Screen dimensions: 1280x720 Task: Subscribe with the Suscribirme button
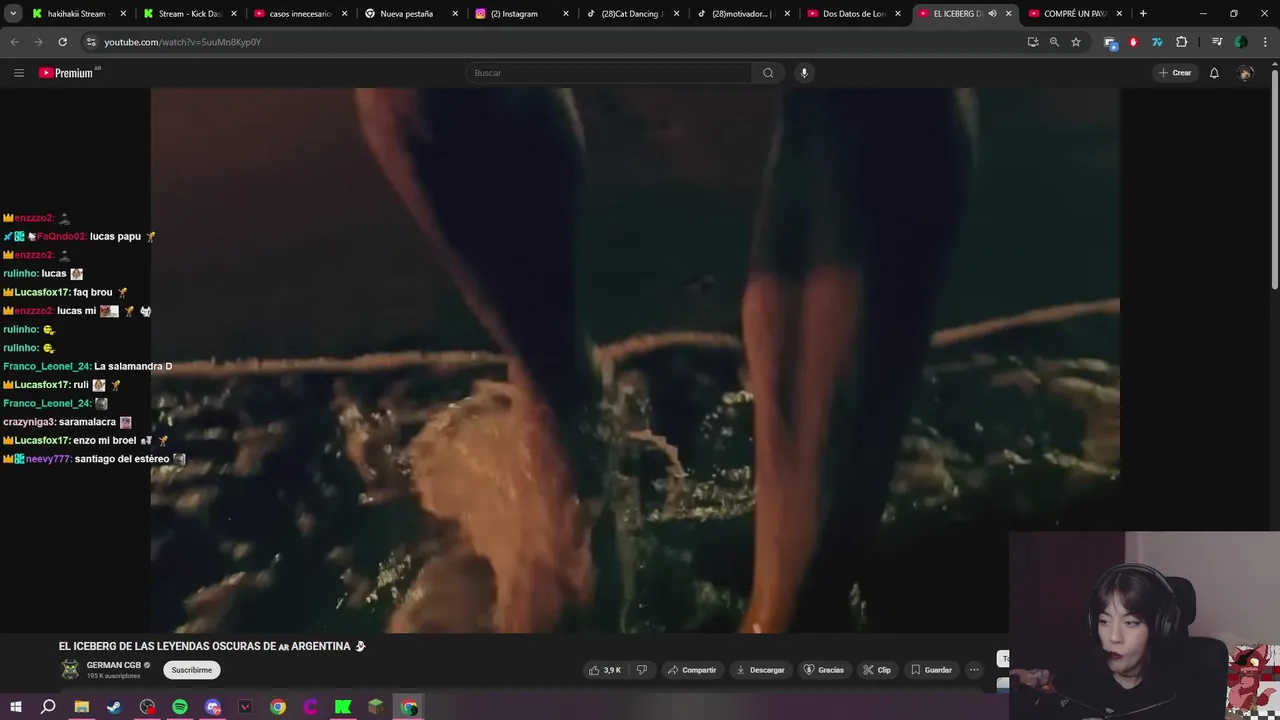click(191, 670)
